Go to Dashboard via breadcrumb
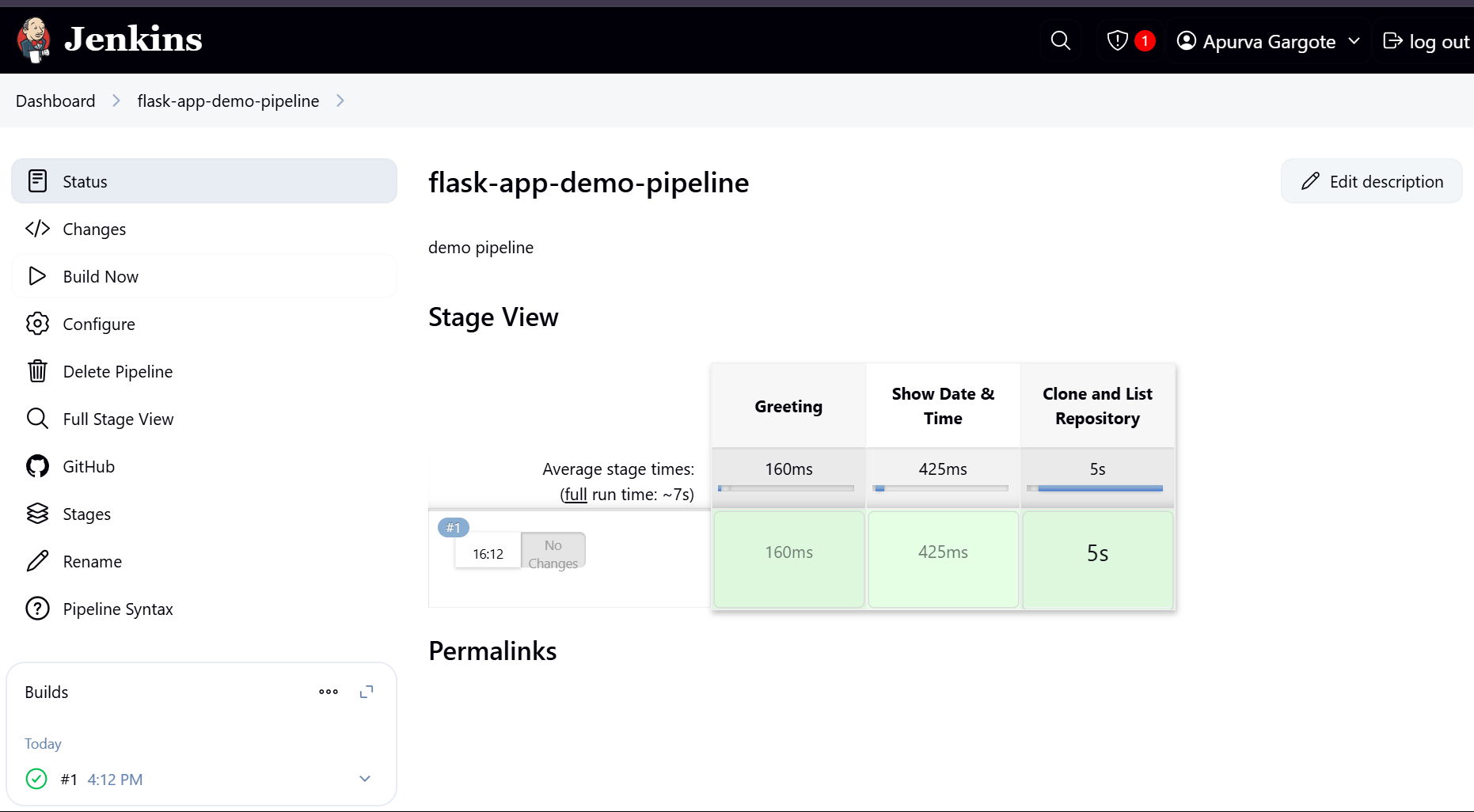 pos(55,101)
